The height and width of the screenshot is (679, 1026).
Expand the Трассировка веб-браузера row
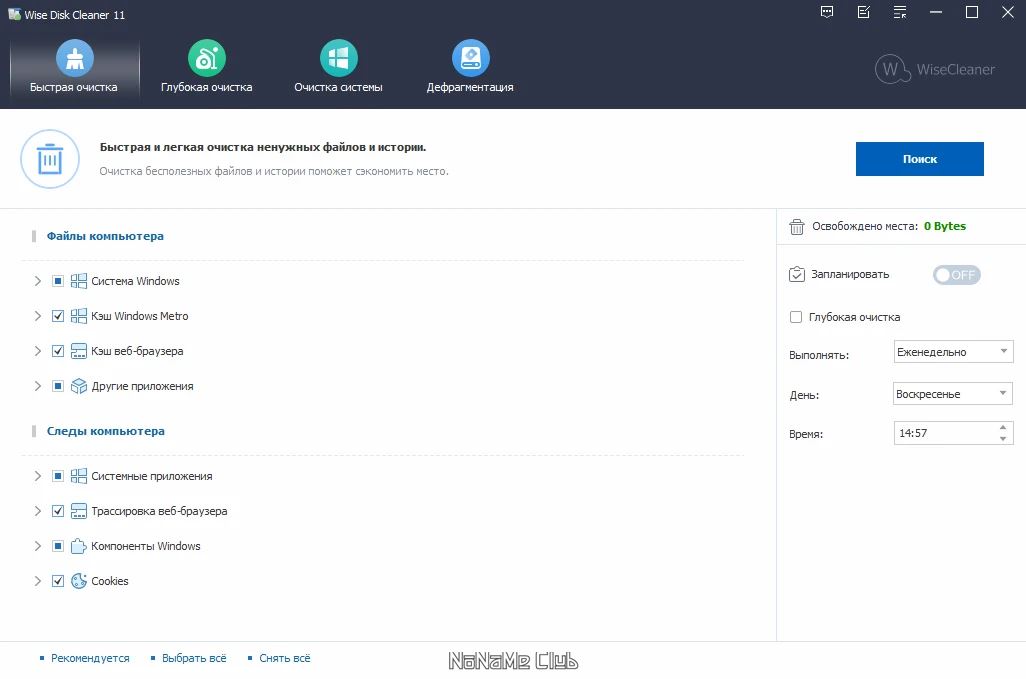click(37, 511)
